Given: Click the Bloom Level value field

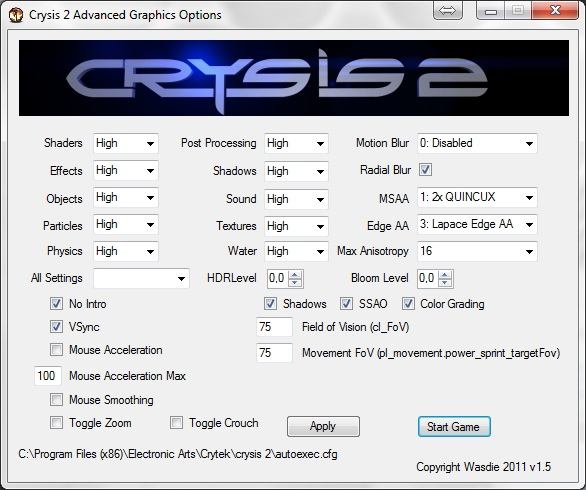Looking at the screenshot, I should pyautogui.click(x=428, y=278).
